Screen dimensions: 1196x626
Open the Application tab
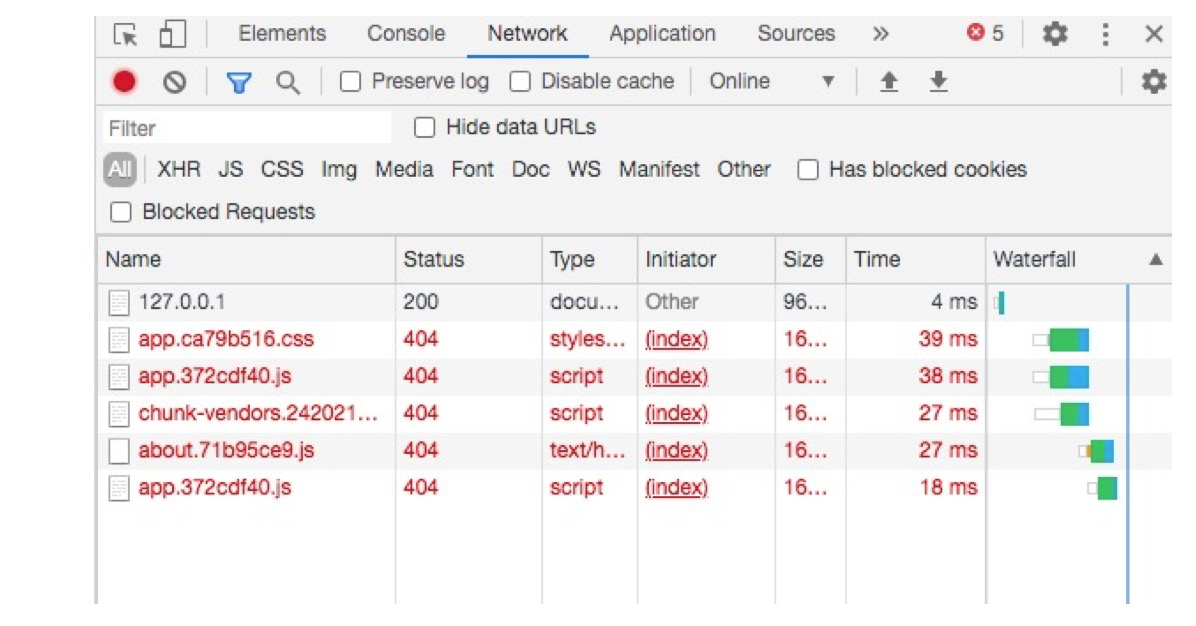click(x=662, y=34)
